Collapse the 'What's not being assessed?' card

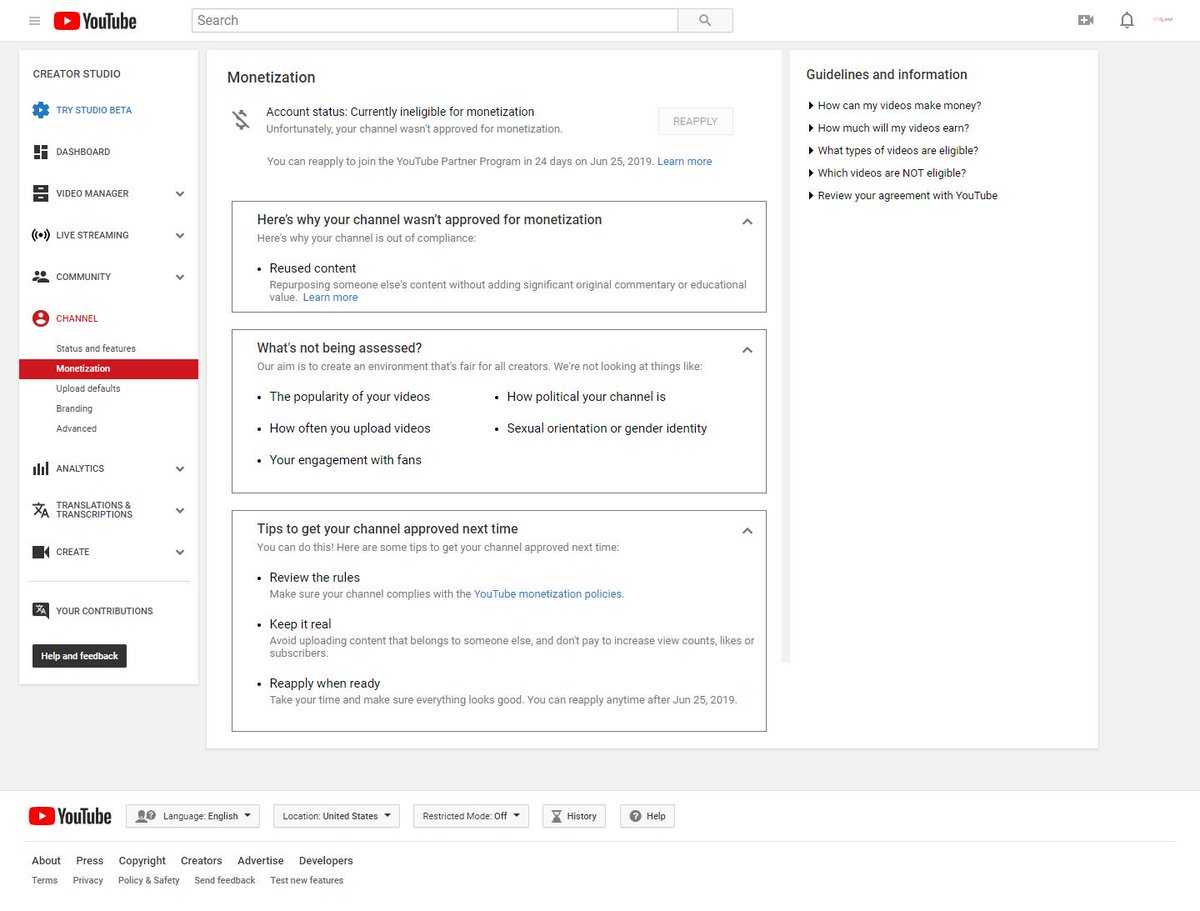click(747, 350)
